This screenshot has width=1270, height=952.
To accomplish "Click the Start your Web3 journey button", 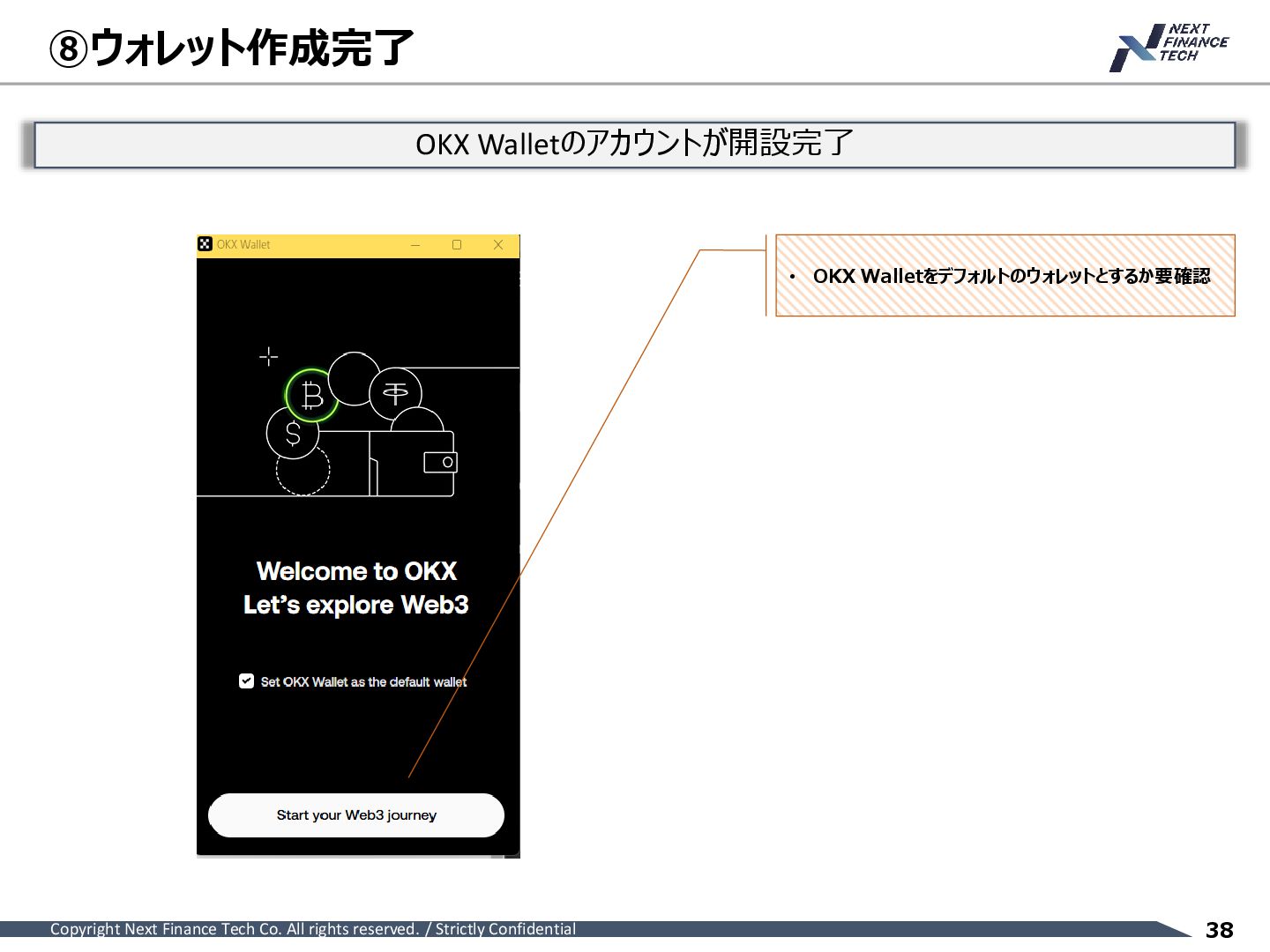I will 356,815.
